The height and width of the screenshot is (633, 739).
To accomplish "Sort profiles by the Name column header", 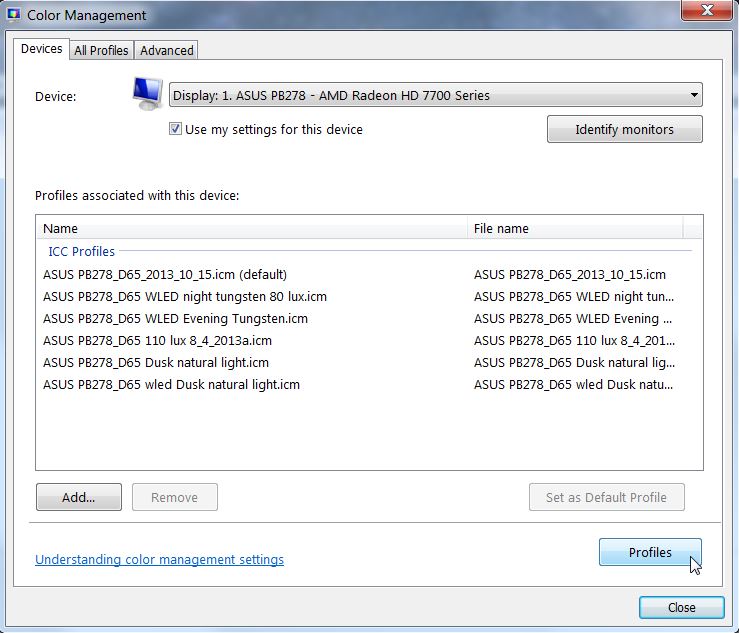I will coord(250,228).
